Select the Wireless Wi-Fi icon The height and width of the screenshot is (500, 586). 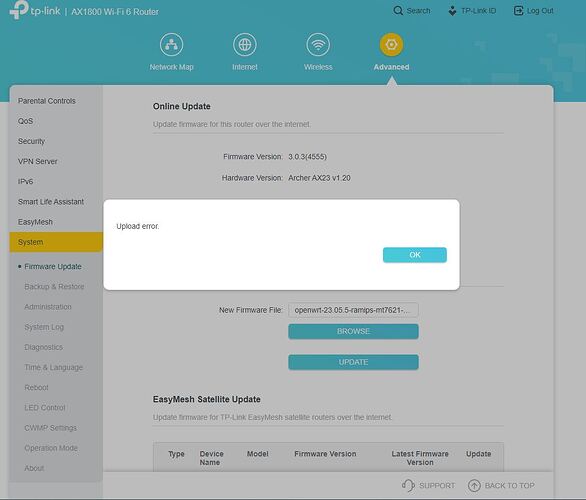tap(318, 44)
